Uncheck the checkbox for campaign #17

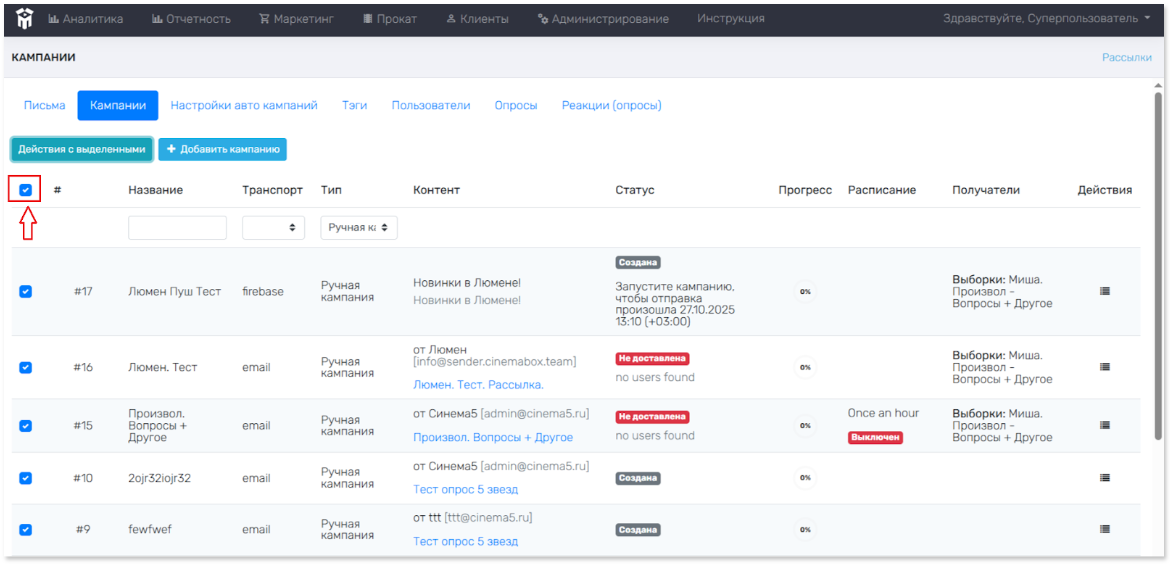(x=26, y=291)
